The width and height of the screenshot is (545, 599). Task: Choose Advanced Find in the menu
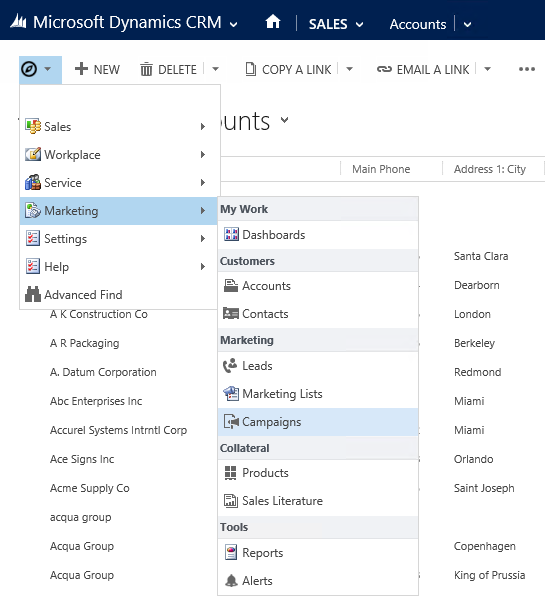pos(119,295)
